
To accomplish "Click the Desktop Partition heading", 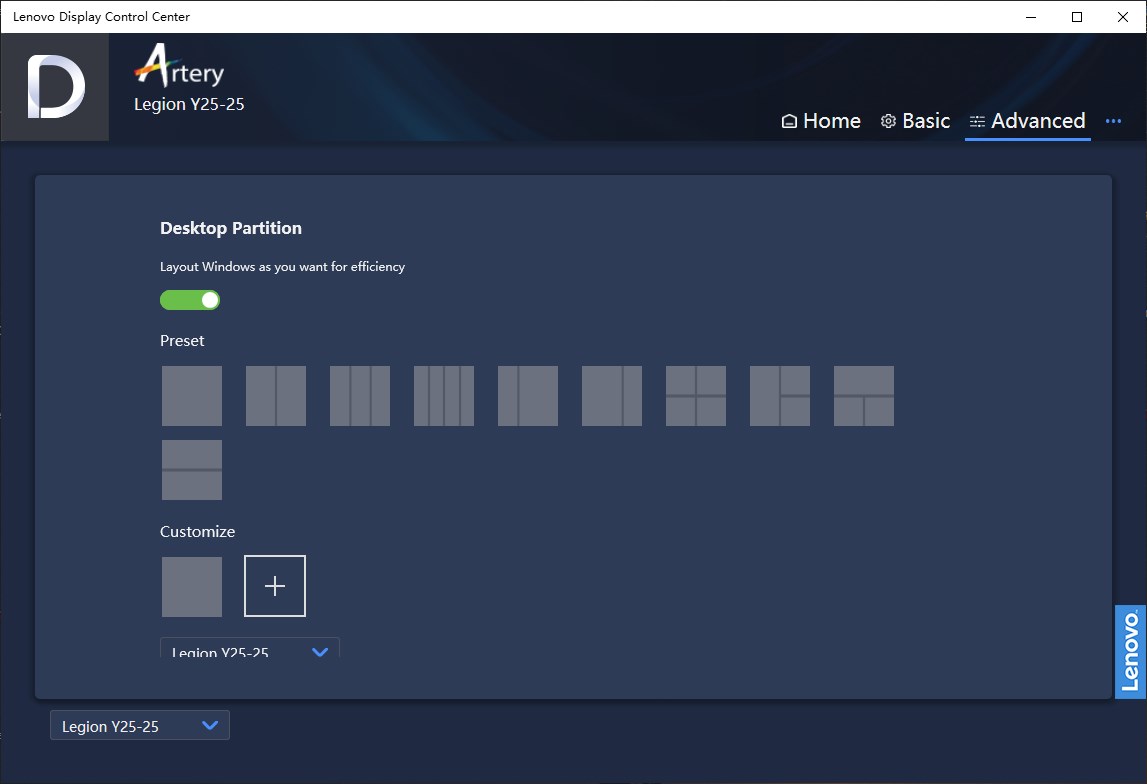I will coord(231,228).
